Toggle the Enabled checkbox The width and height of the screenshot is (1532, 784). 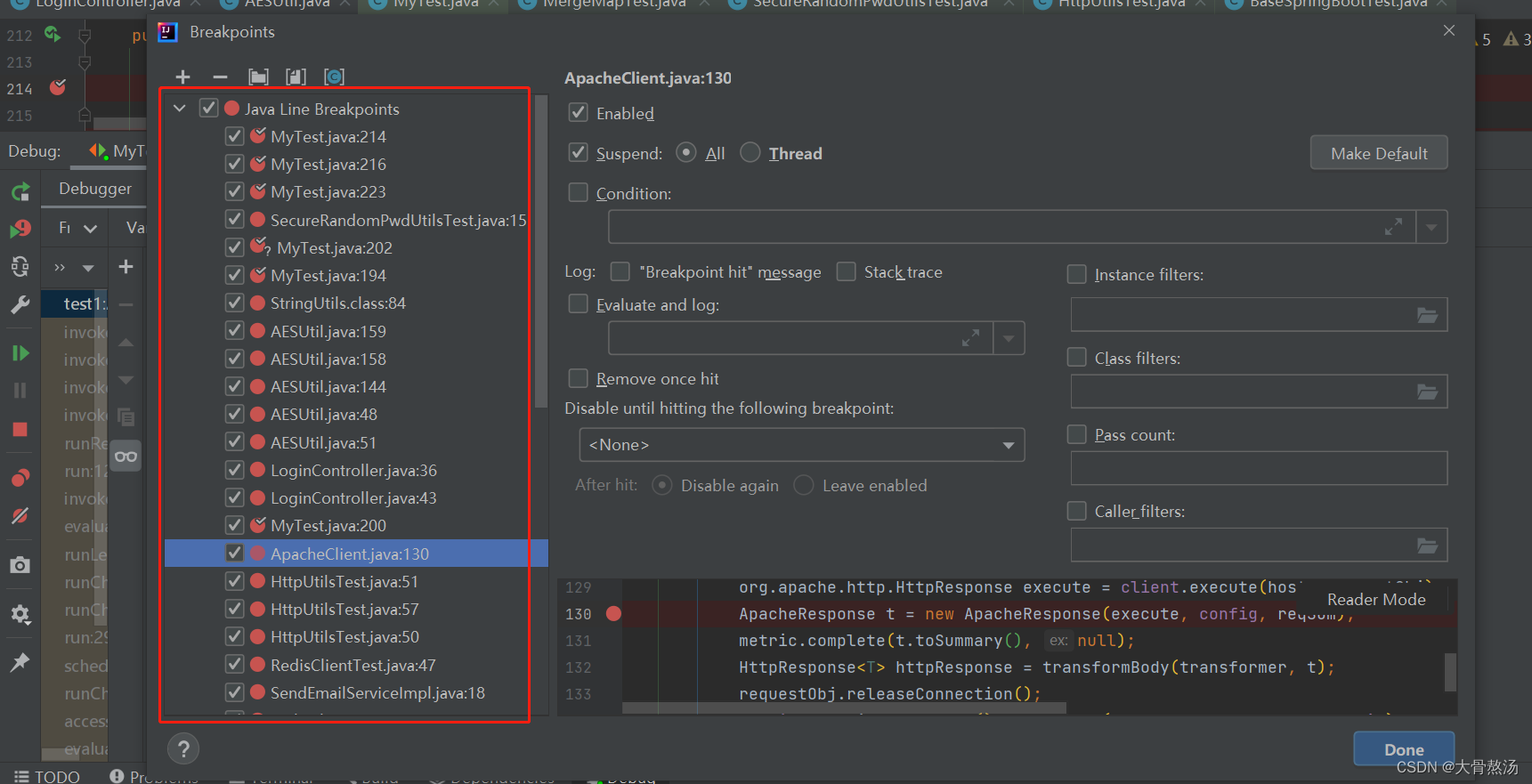[x=579, y=112]
